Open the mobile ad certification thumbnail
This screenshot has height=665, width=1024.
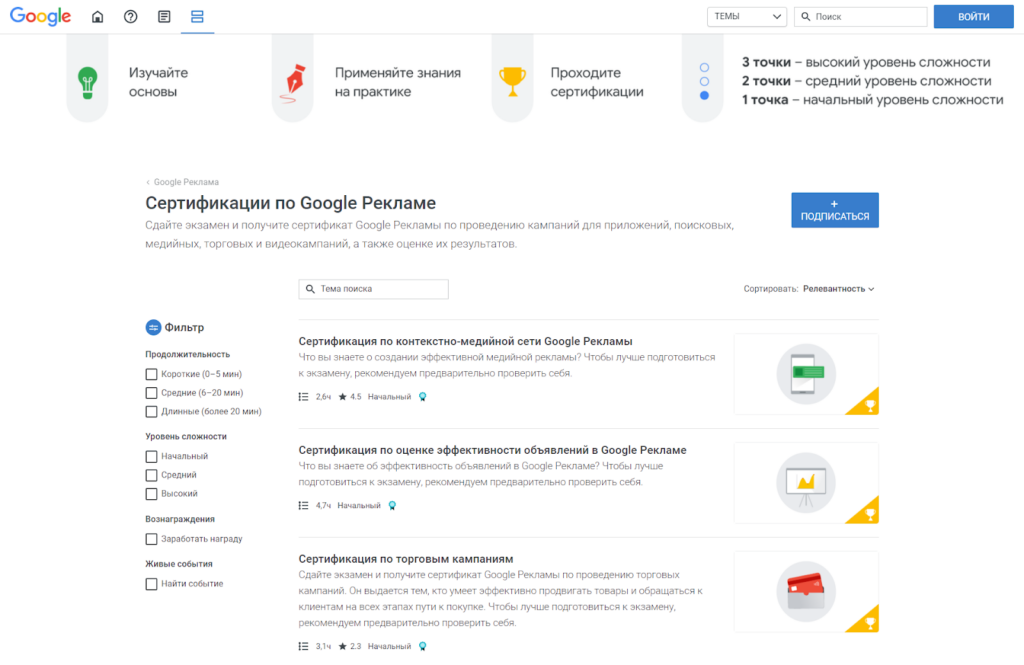[x=806, y=374]
